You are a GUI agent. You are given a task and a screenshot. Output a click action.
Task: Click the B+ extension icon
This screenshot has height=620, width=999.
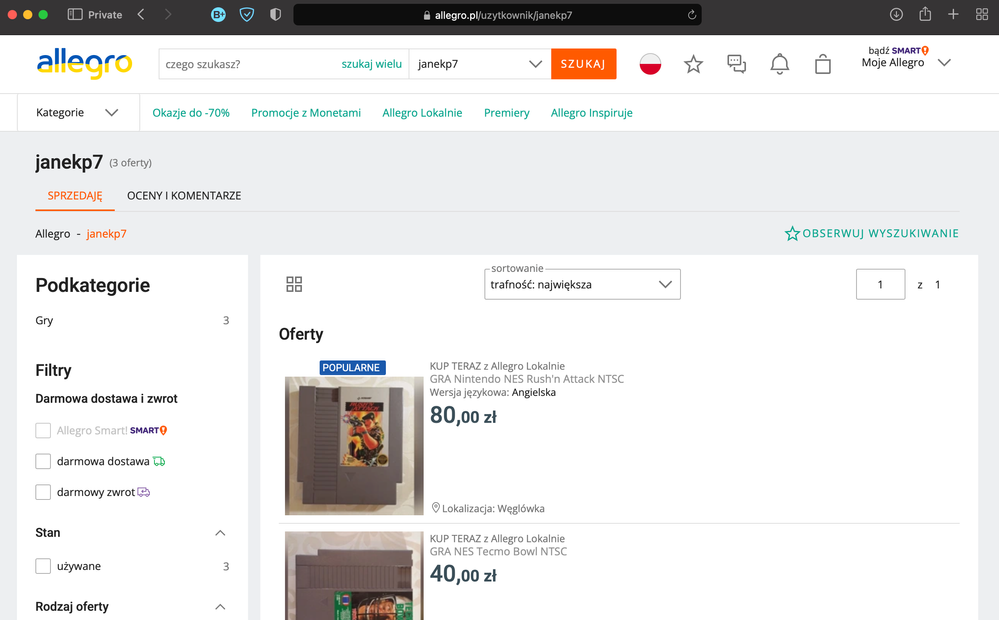(x=219, y=15)
